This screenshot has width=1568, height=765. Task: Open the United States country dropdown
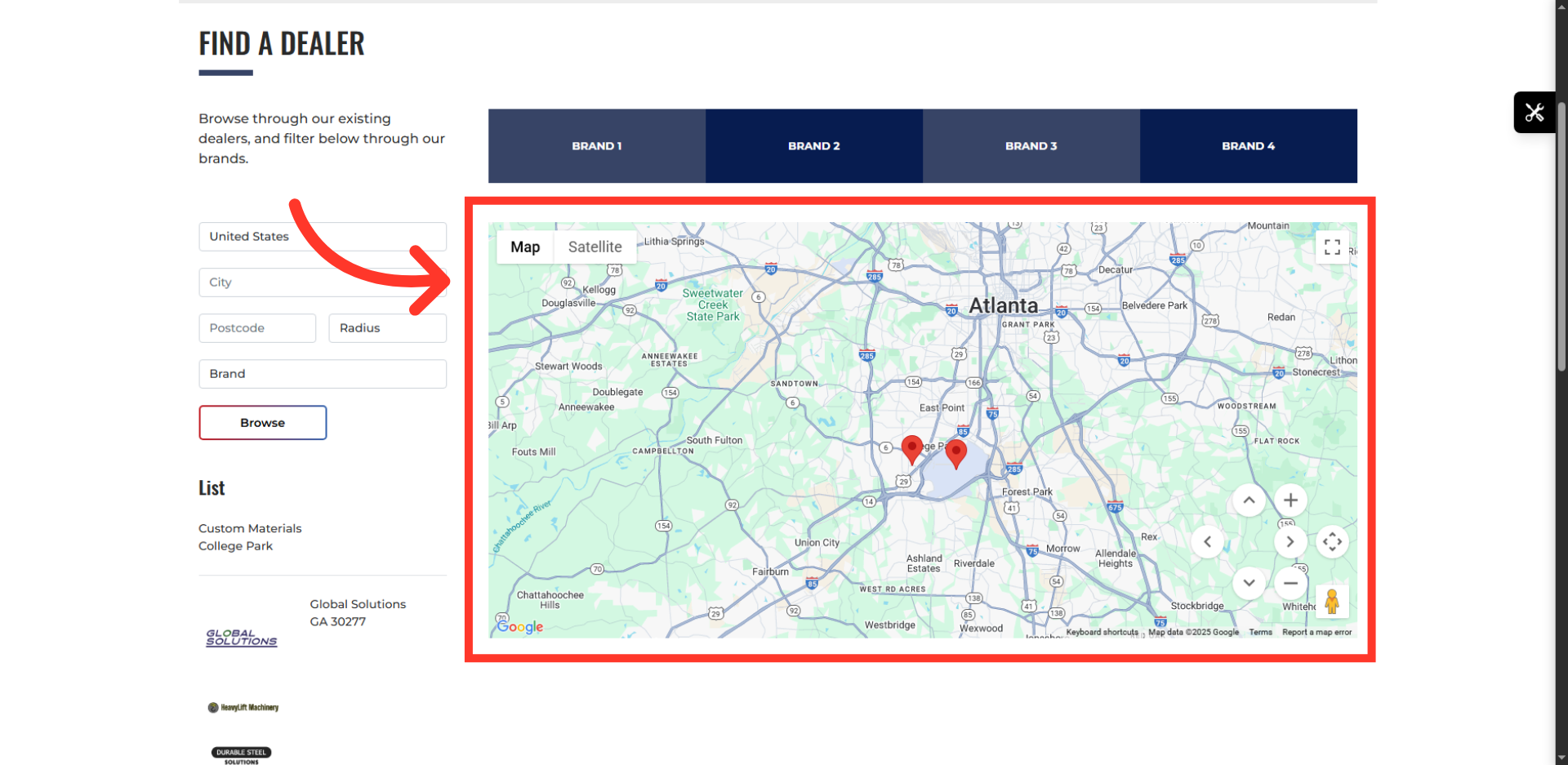[323, 237]
